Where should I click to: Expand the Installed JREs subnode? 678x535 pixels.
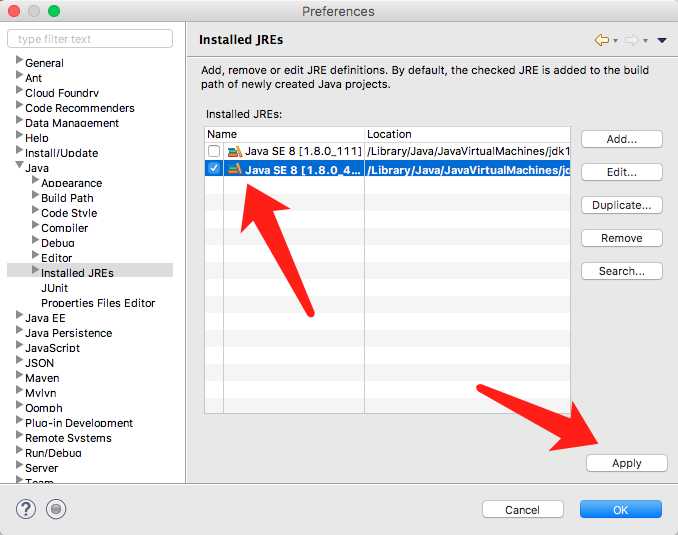[35, 269]
